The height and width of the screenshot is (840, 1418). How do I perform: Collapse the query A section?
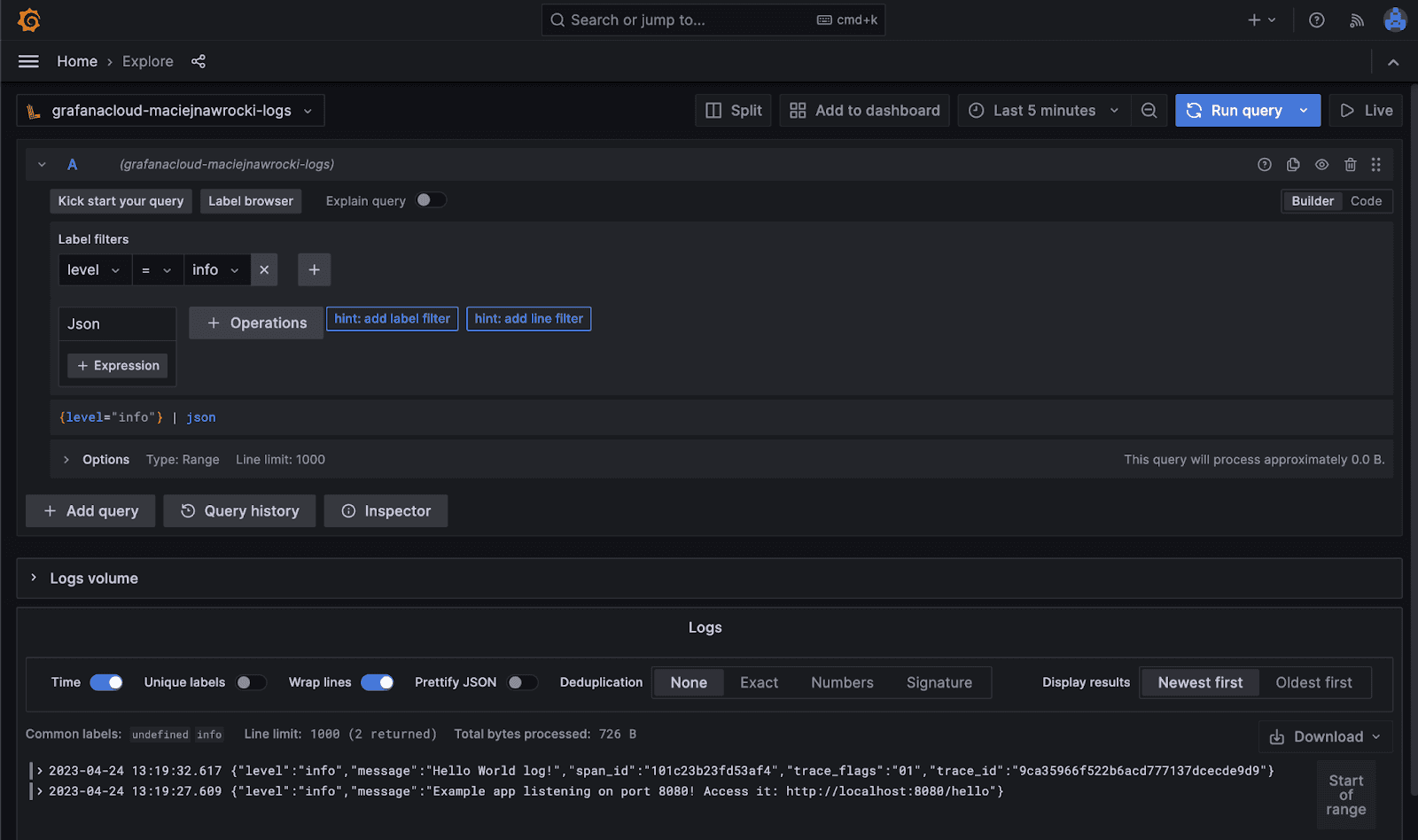point(41,164)
